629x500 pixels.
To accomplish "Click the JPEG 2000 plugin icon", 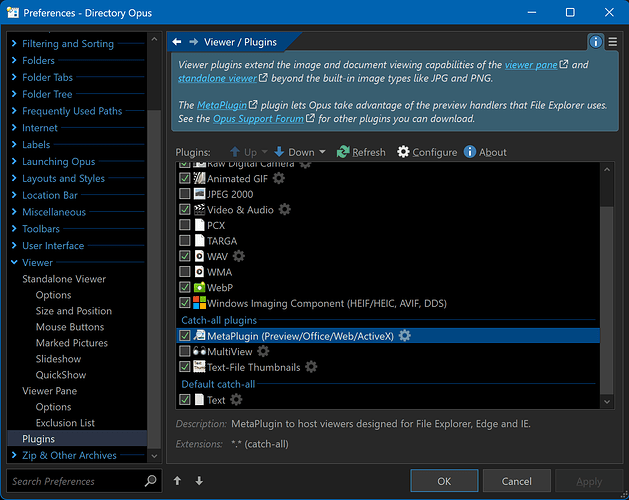I will [x=199, y=194].
